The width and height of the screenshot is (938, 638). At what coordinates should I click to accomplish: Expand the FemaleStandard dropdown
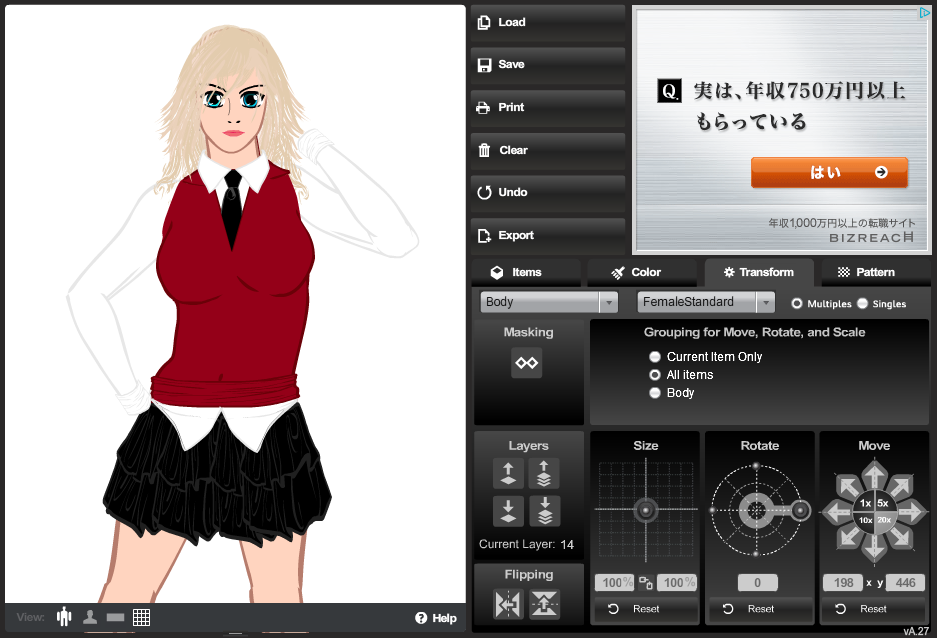706,302
